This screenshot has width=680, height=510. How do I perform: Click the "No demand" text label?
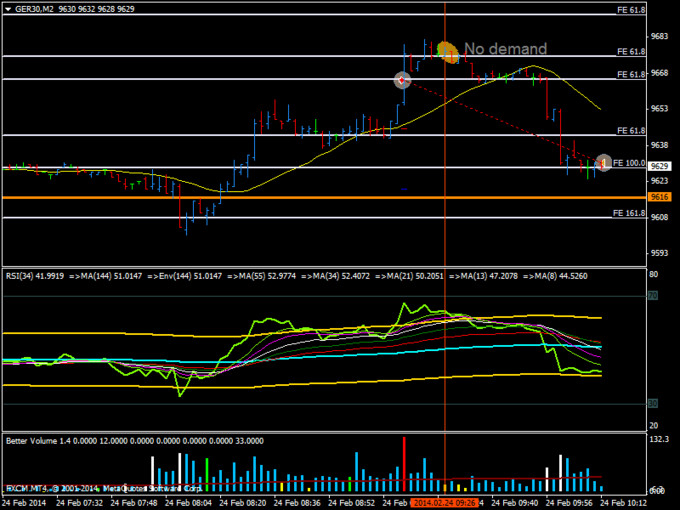(505, 49)
